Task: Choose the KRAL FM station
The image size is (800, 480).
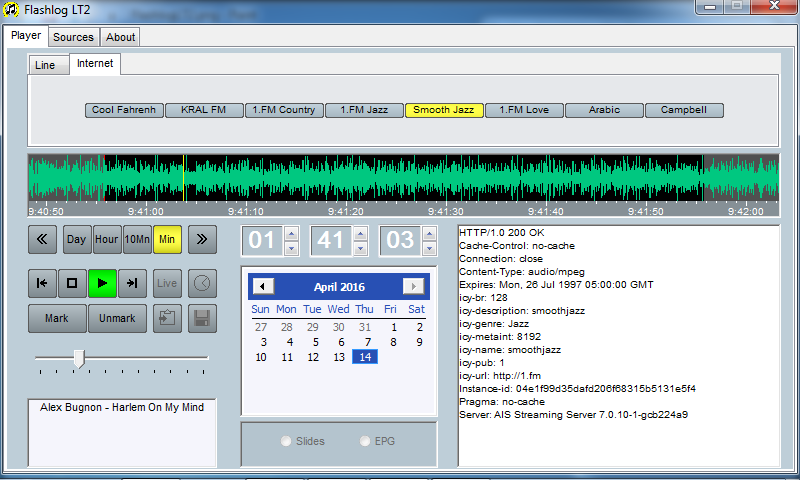Action: [204, 110]
